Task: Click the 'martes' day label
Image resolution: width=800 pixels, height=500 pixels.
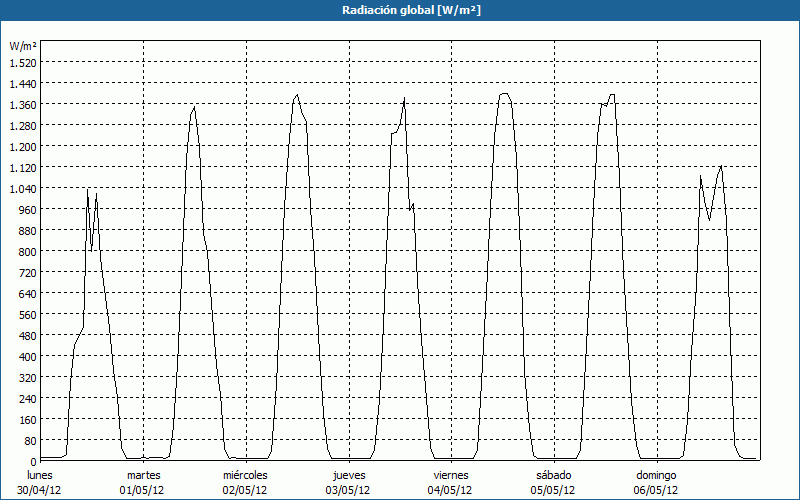Action: tap(143, 475)
